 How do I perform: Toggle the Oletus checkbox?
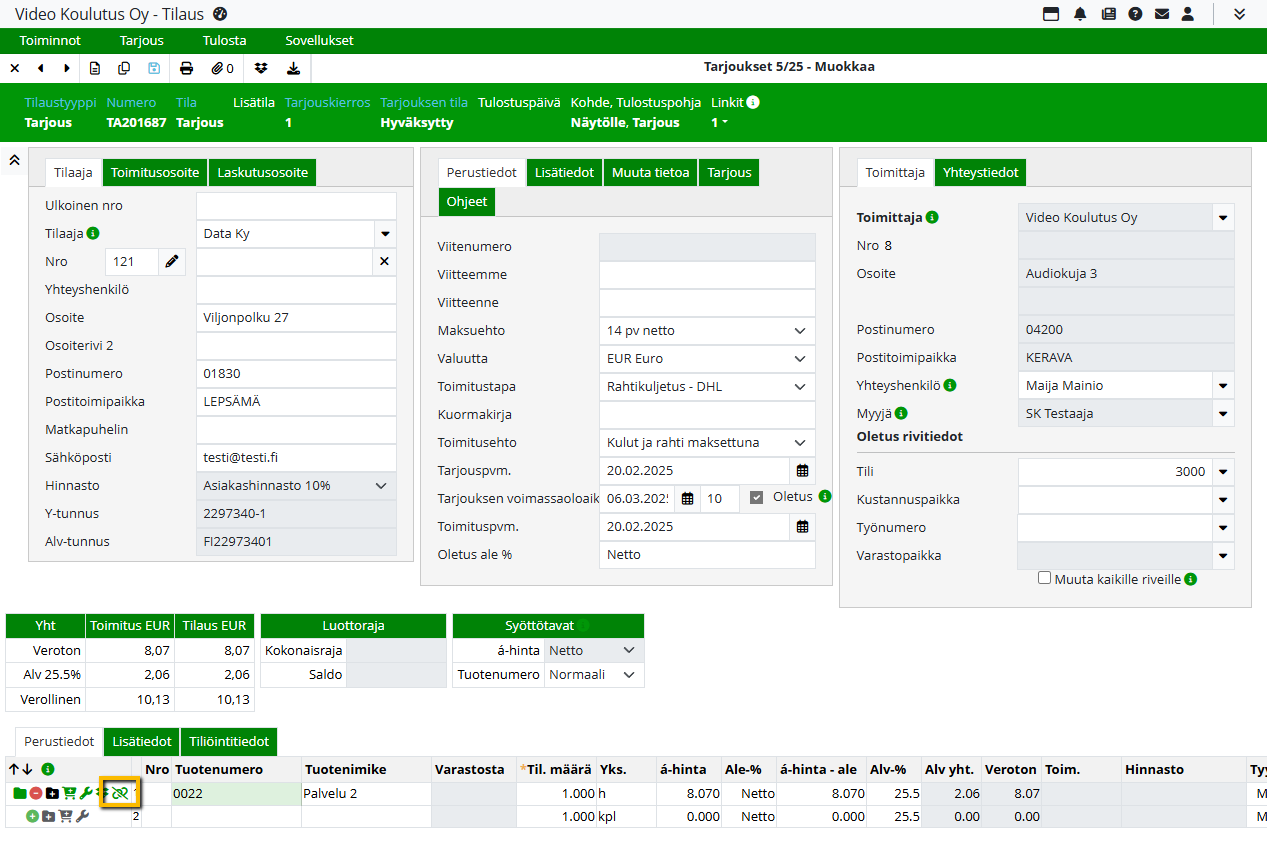756,497
